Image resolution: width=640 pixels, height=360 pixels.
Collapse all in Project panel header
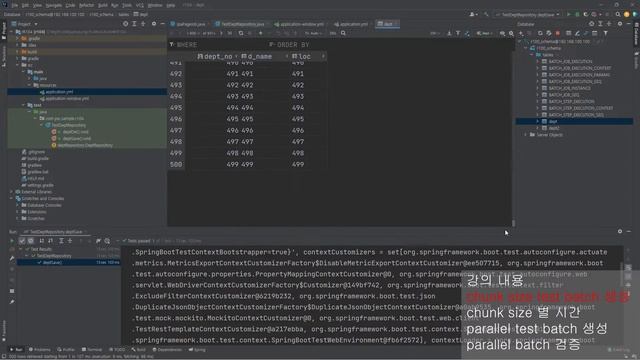tap(143, 24)
